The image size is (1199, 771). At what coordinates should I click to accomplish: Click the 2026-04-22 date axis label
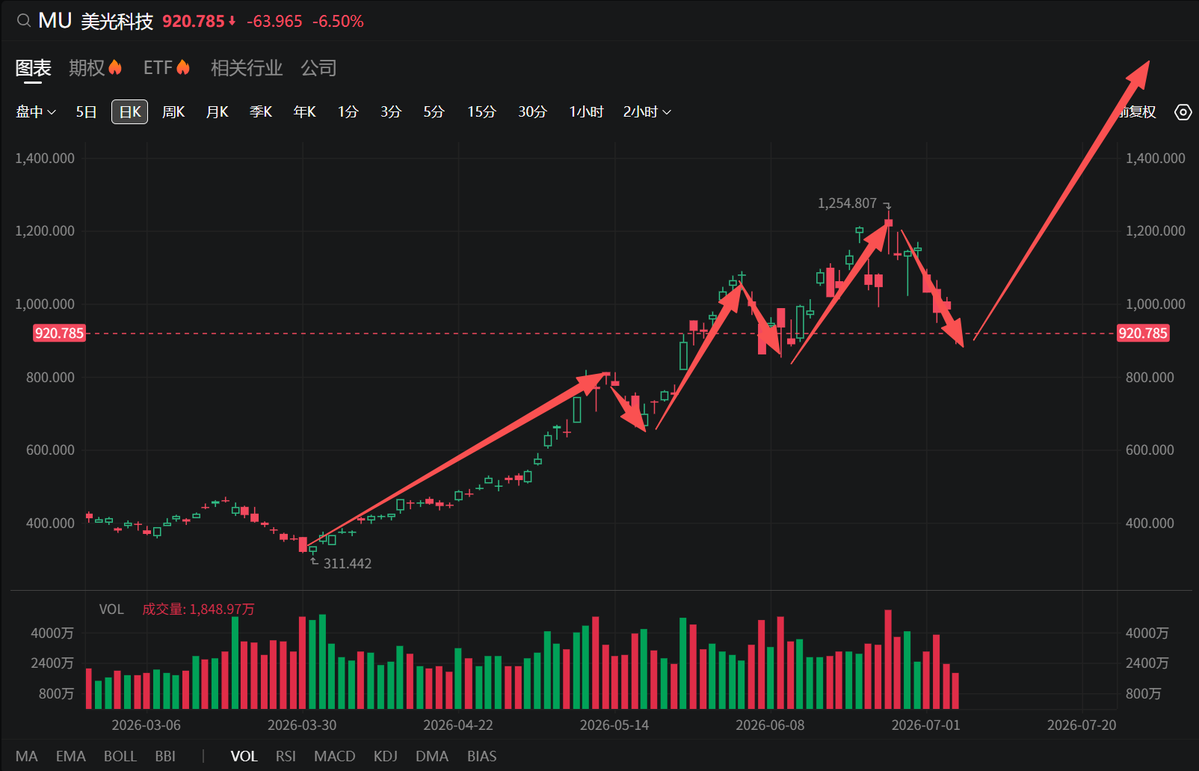tap(458, 724)
